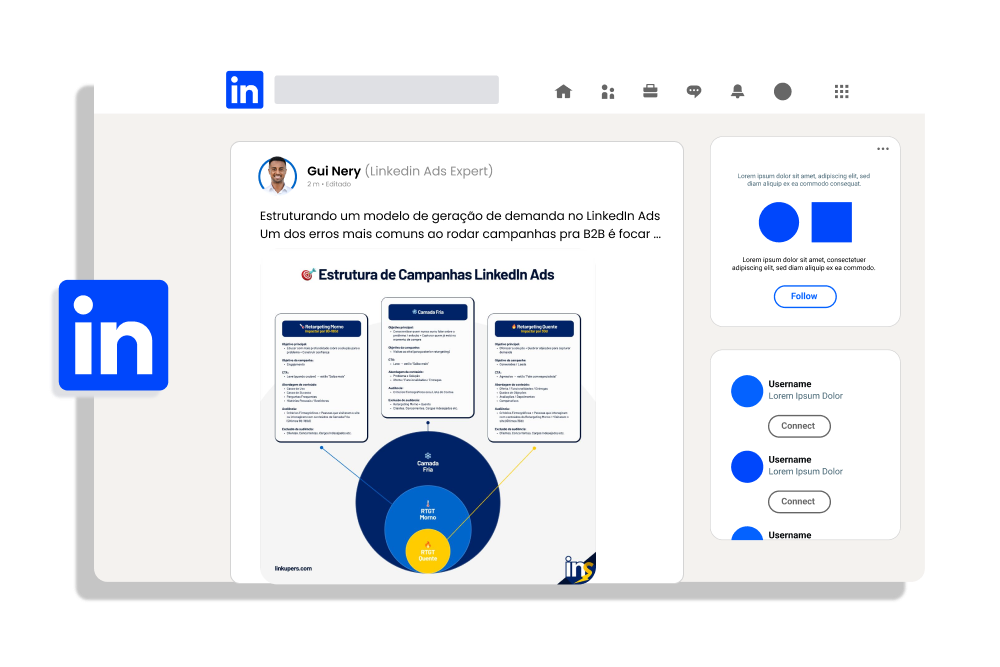Screen dimensions: 1000x667
Task: Connect with the second suggested Username
Action: tap(799, 501)
